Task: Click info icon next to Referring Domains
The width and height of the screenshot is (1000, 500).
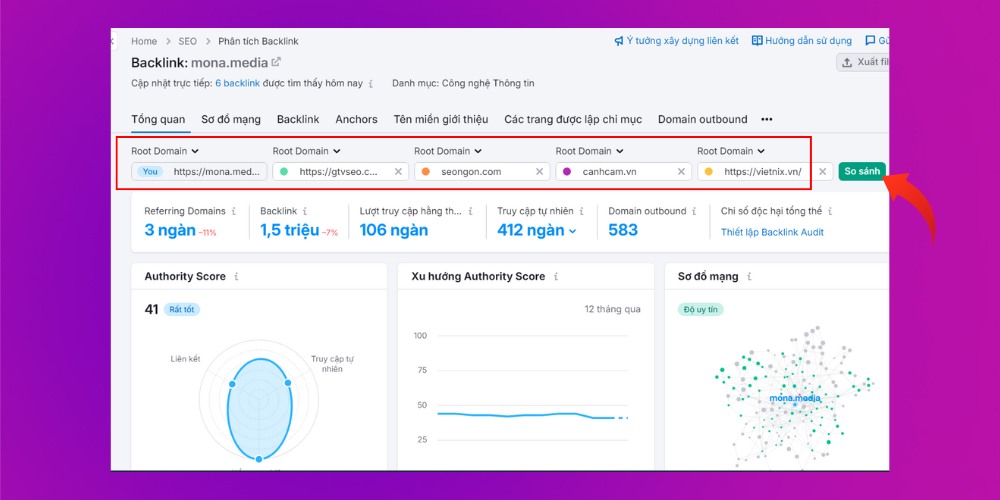Action: pyautogui.click(x=234, y=211)
